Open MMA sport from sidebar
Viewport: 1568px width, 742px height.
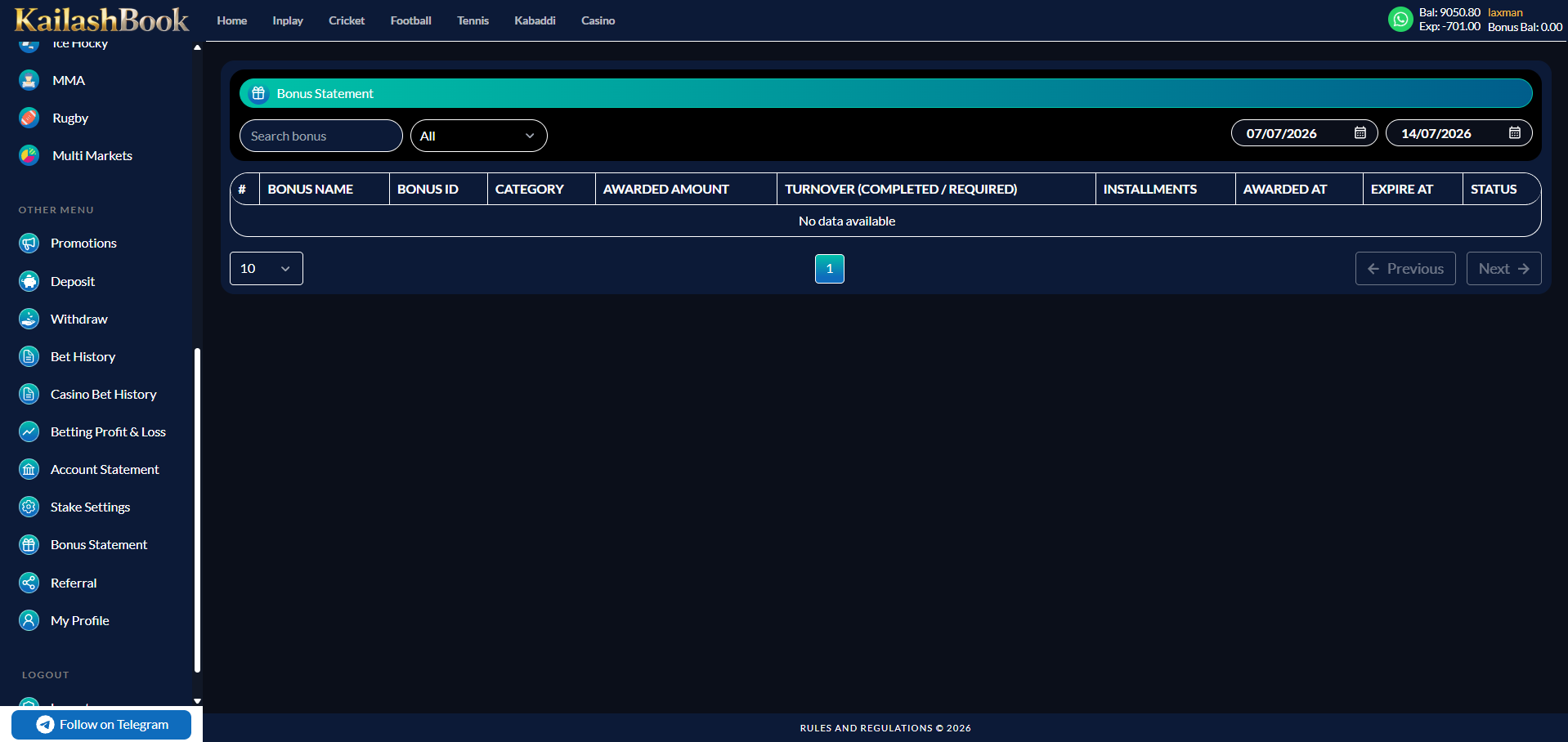coord(69,80)
